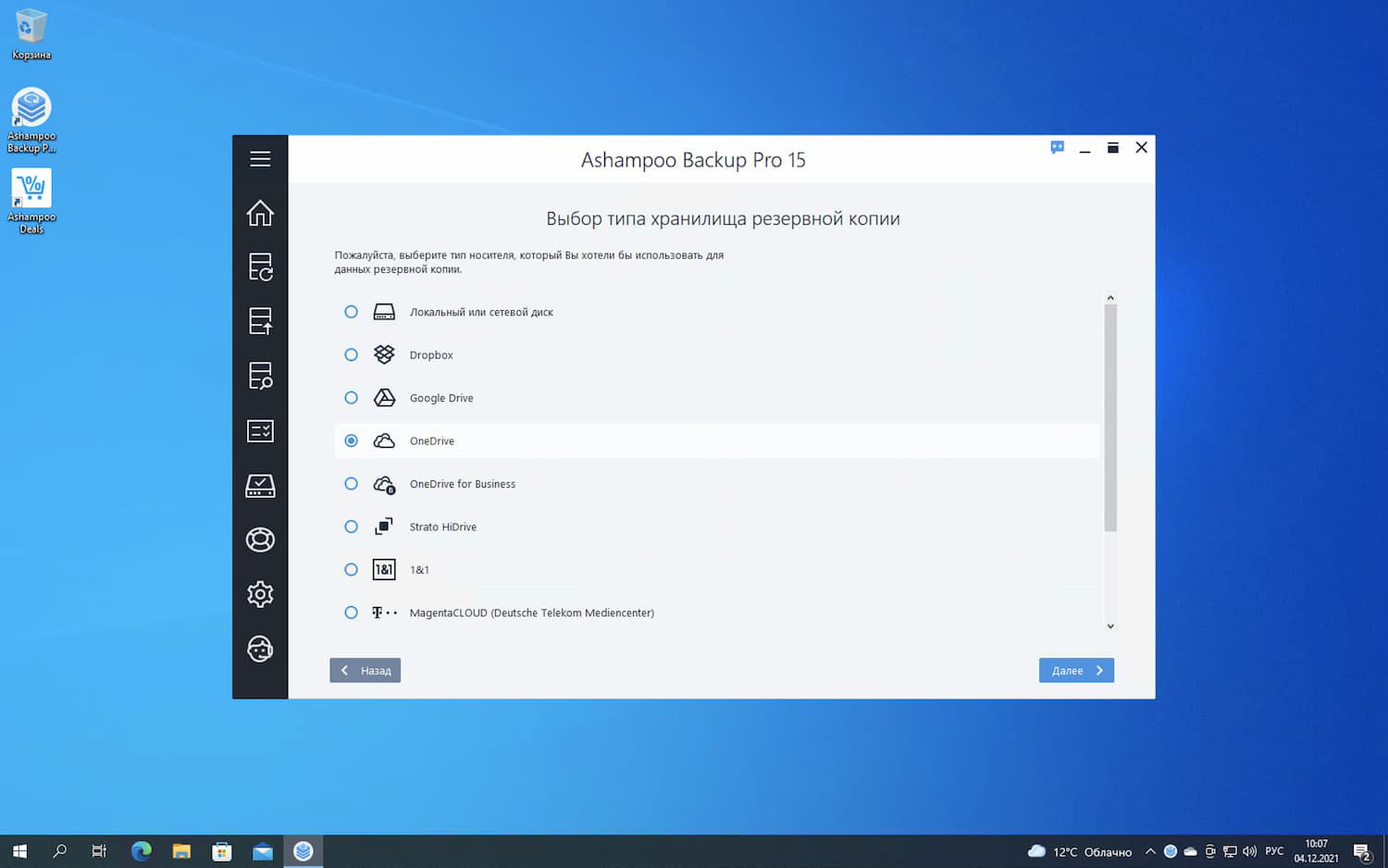Select the Strato HiDrive radio button
Screen dimensions: 1388x868
(351, 527)
